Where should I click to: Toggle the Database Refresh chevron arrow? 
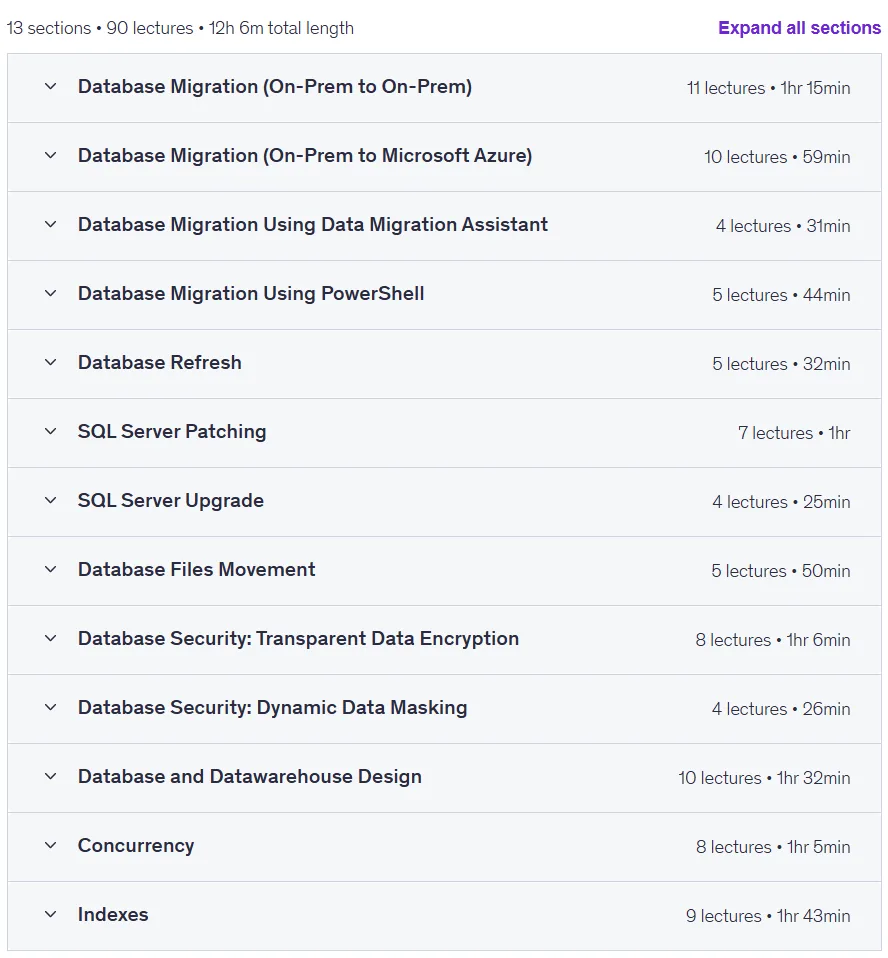pyautogui.click(x=51, y=363)
